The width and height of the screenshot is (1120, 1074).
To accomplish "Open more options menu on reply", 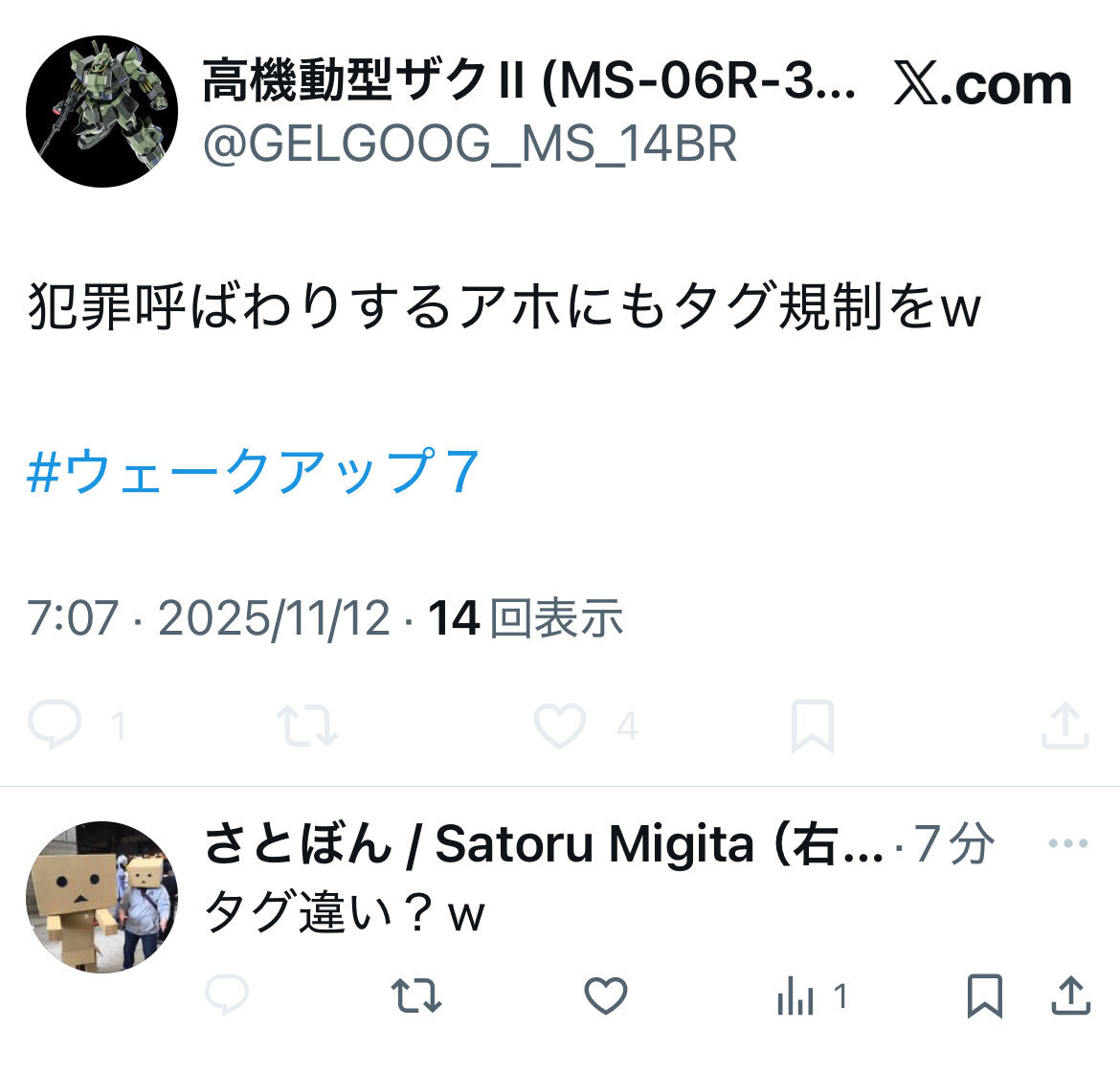I will [1068, 843].
